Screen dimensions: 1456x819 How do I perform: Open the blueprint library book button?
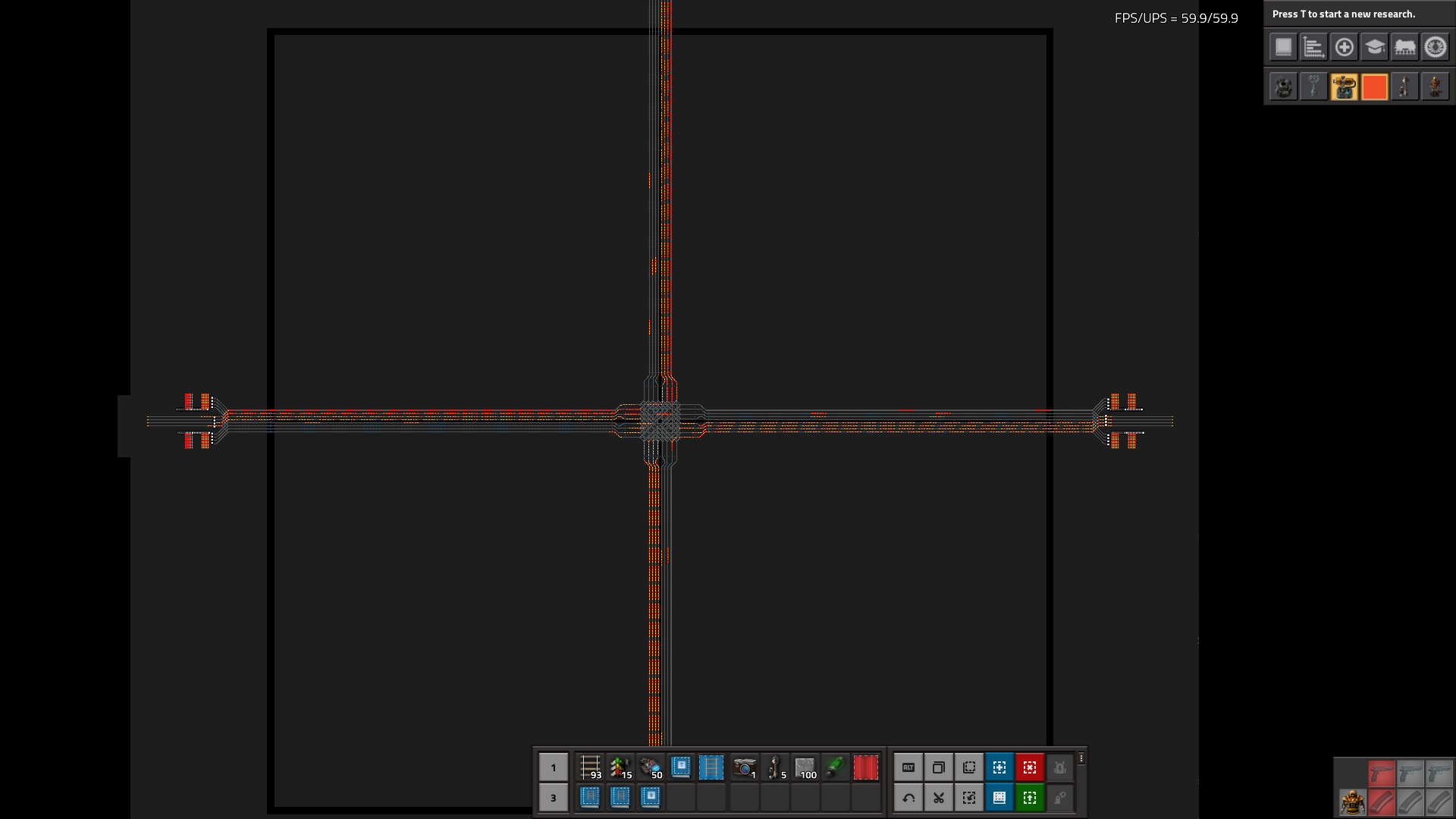(x=1283, y=48)
